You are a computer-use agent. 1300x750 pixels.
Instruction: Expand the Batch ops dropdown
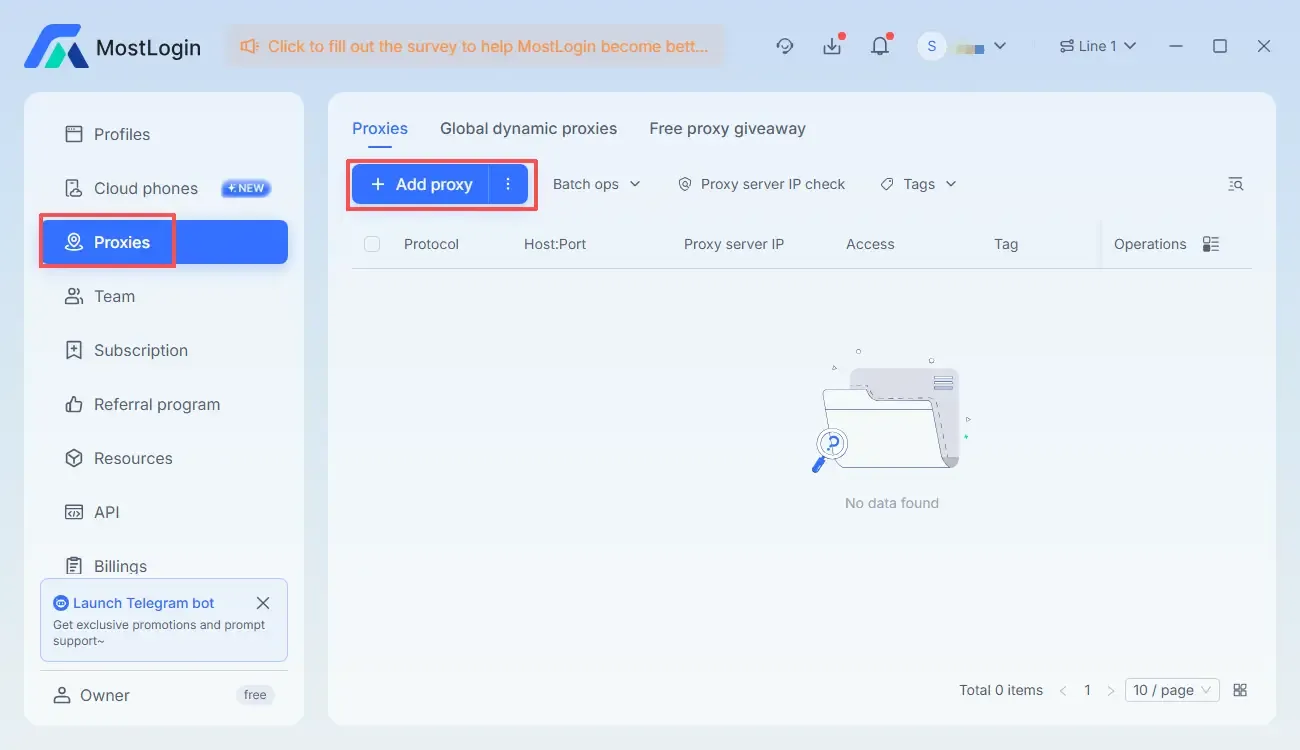pyautogui.click(x=596, y=184)
